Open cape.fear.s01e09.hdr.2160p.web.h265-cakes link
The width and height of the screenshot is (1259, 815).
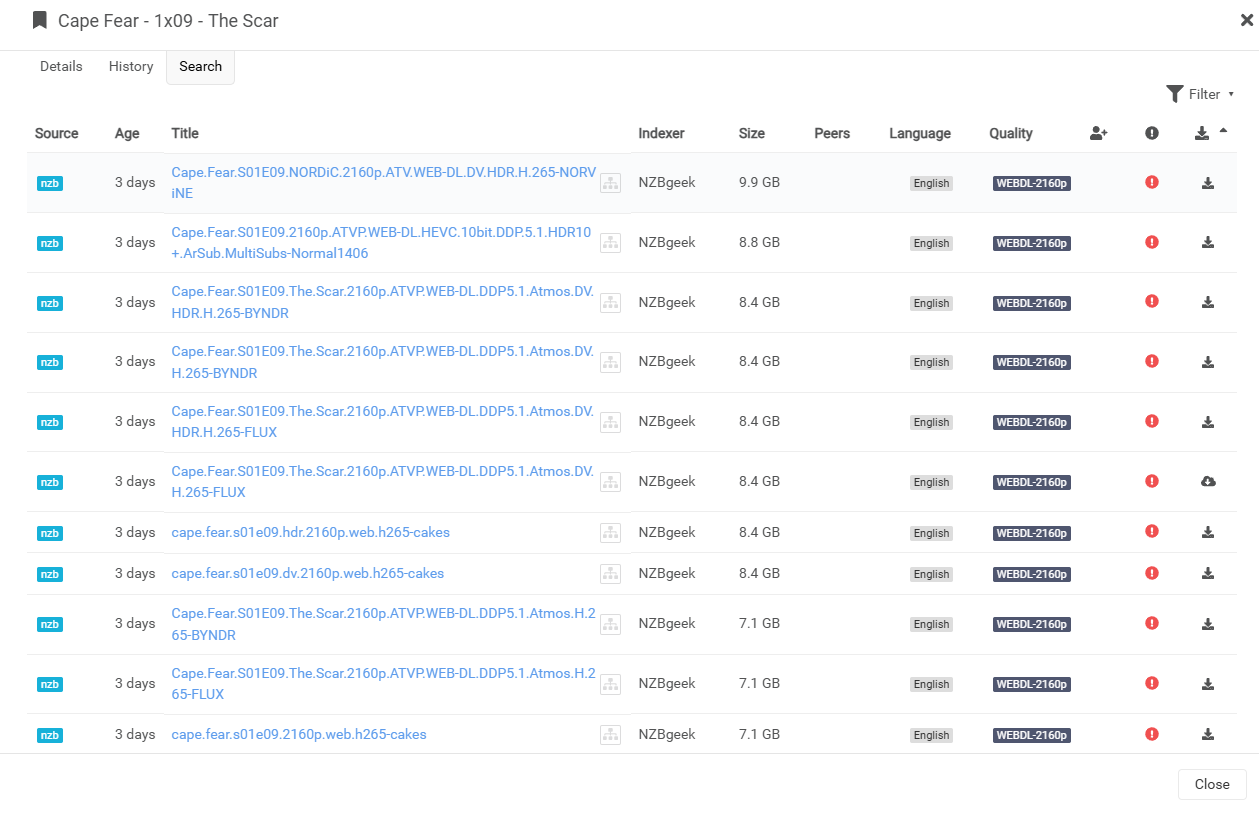coord(310,532)
